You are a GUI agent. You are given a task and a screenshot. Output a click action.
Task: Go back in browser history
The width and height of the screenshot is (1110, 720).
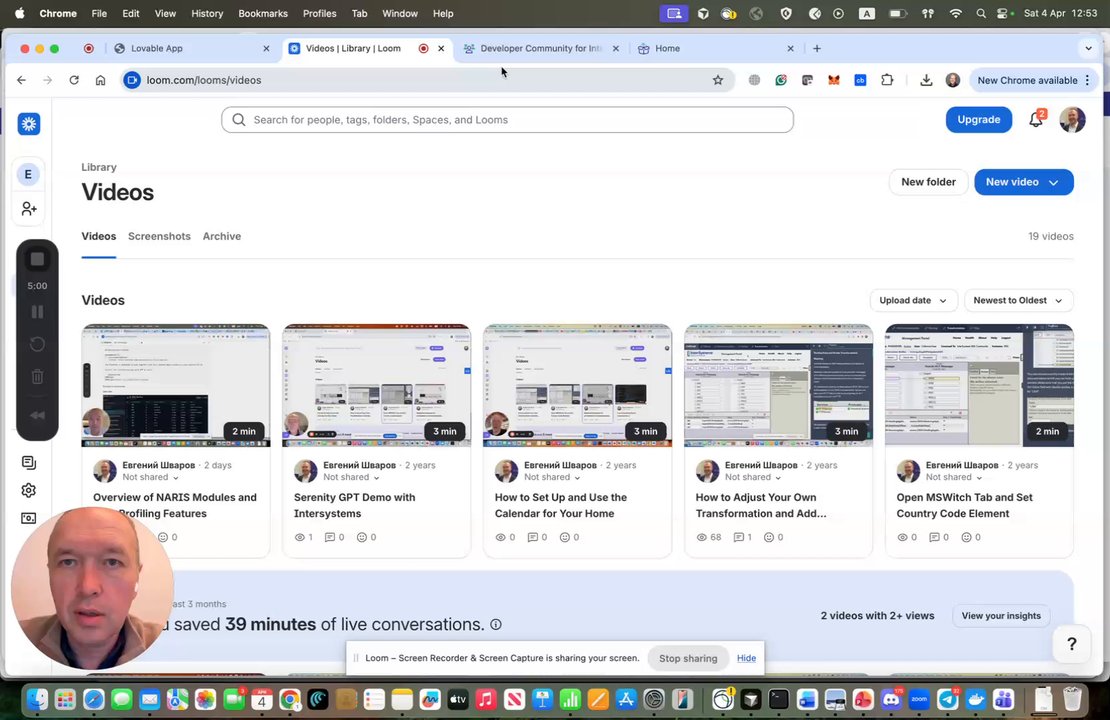coord(21,80)
